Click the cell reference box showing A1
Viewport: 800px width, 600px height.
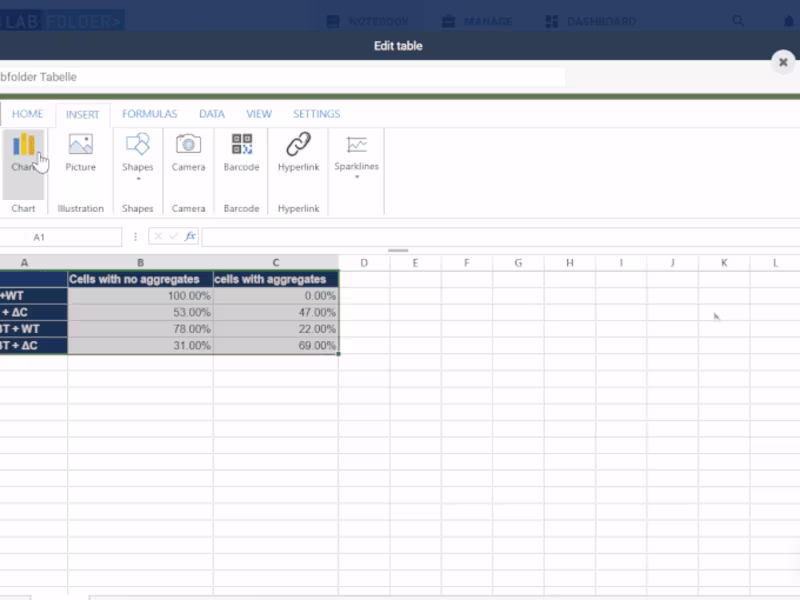tap(61, 237)
